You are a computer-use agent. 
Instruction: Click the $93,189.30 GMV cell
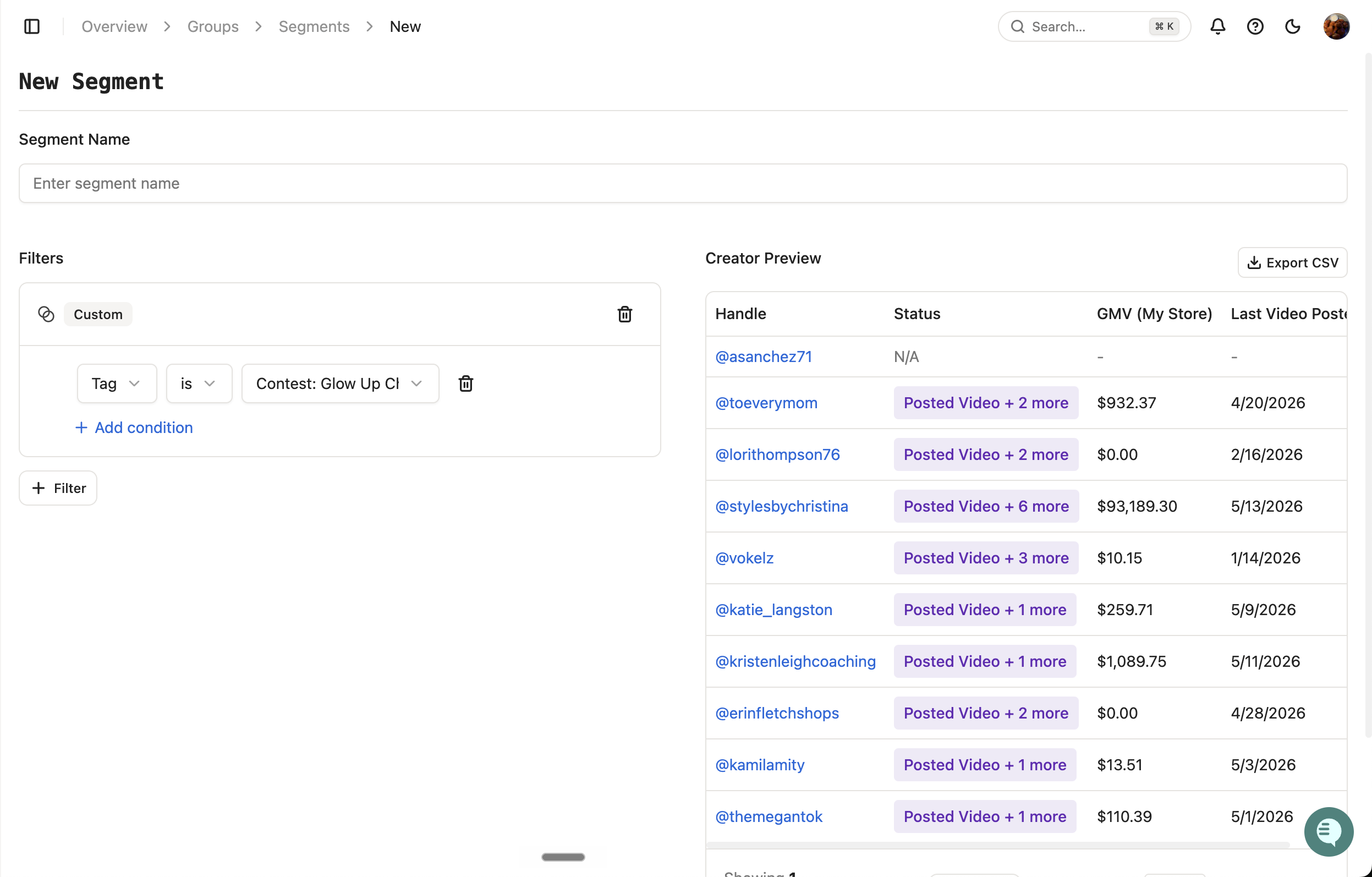pyautogui.click(x=1137, y=506)
